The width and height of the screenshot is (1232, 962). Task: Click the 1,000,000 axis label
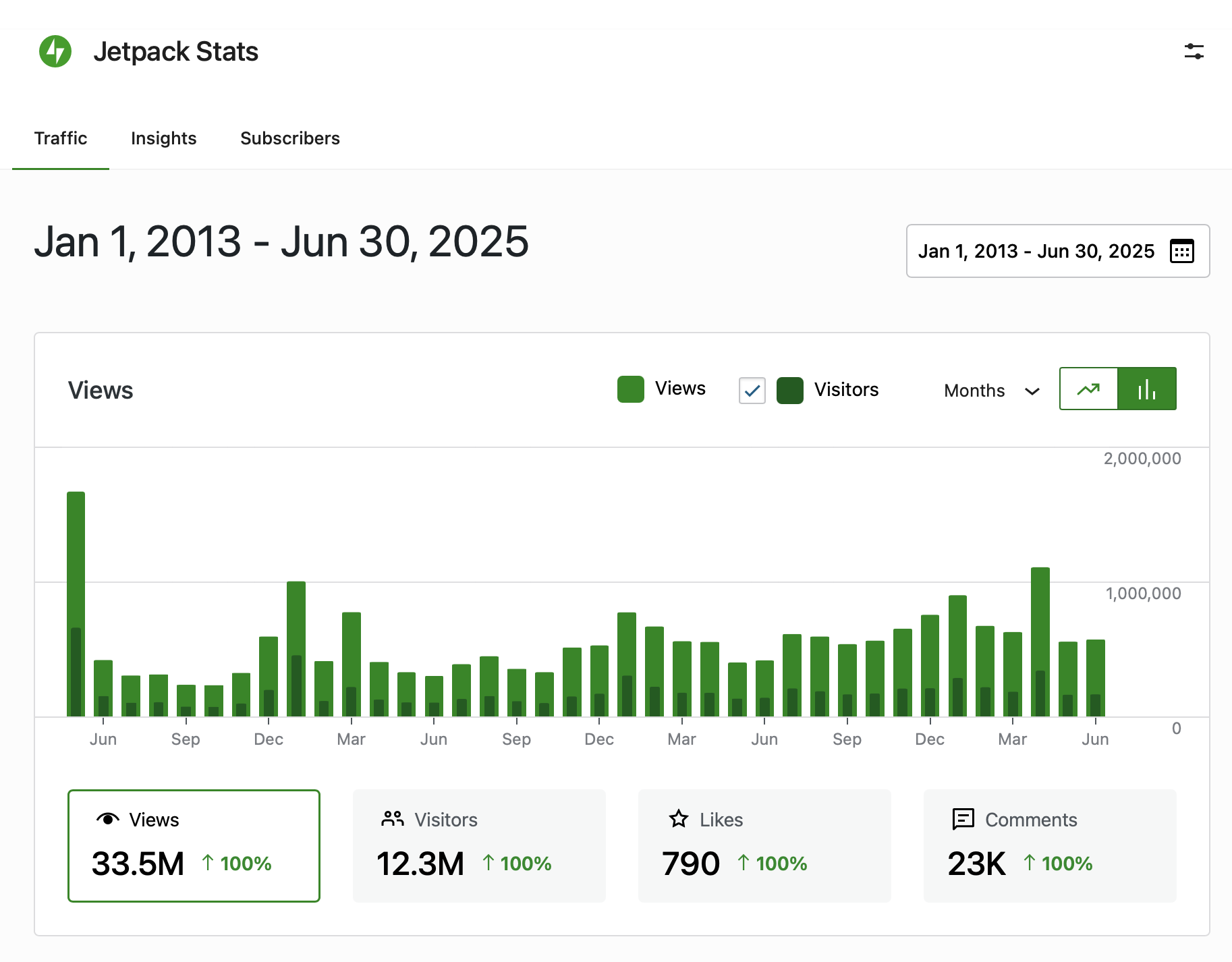1143,594
